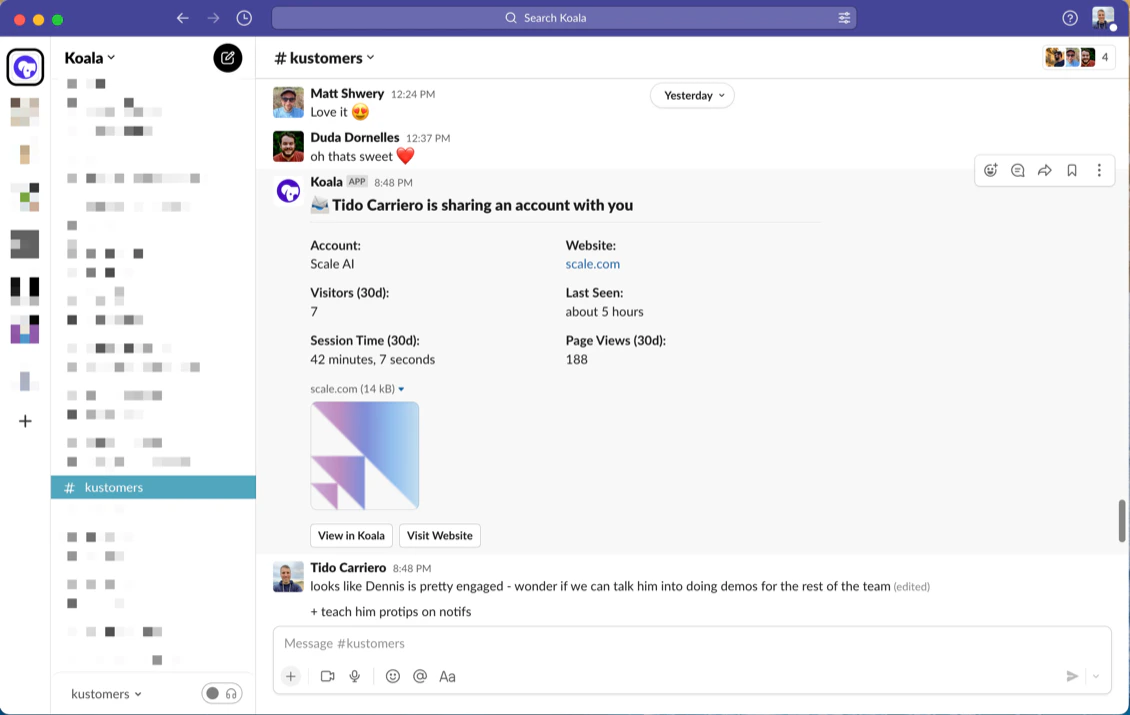Click 'Scale AI' account value
The image size is (1130, 715).
pyautogui.click(x=332, y=264)
